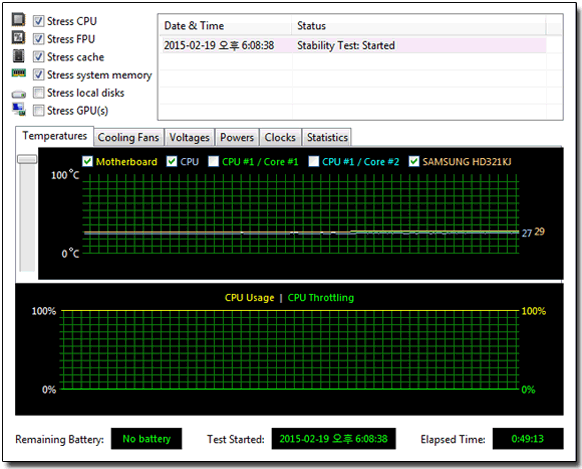Screen dimensions: 582x469
Task: Show the CPU #1 / Core #1 temperature line
Action: coord(213,161)
